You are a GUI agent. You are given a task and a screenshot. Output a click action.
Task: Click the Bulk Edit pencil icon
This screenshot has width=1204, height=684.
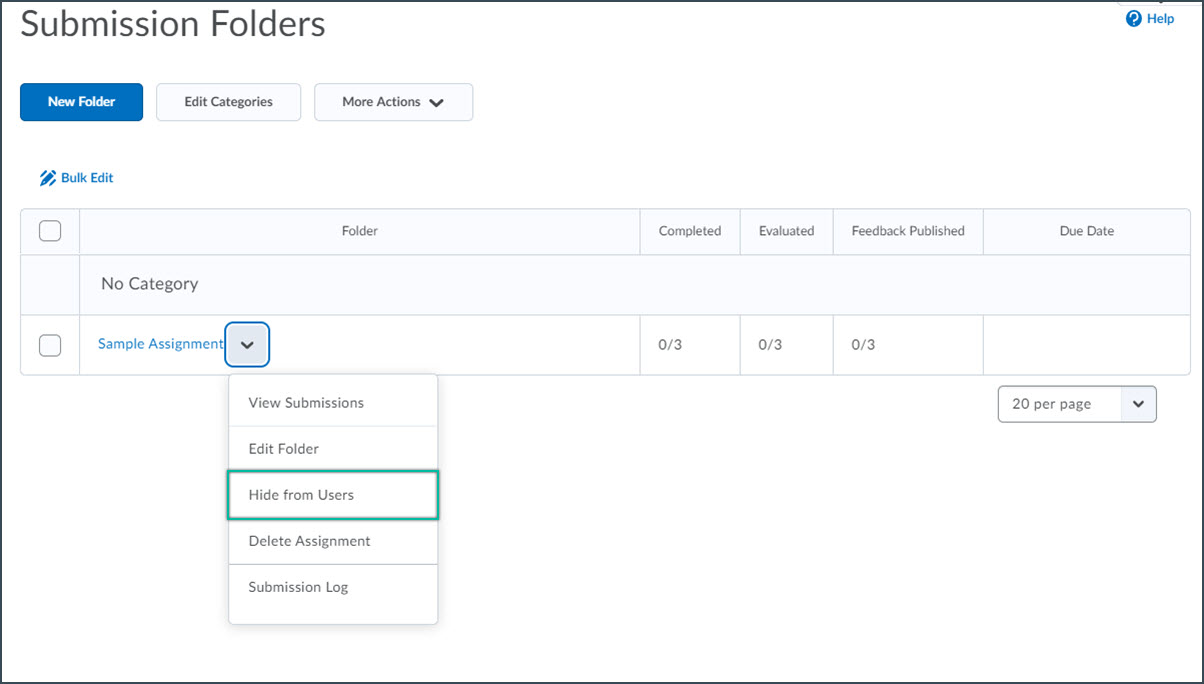click(x=47, y=178)
